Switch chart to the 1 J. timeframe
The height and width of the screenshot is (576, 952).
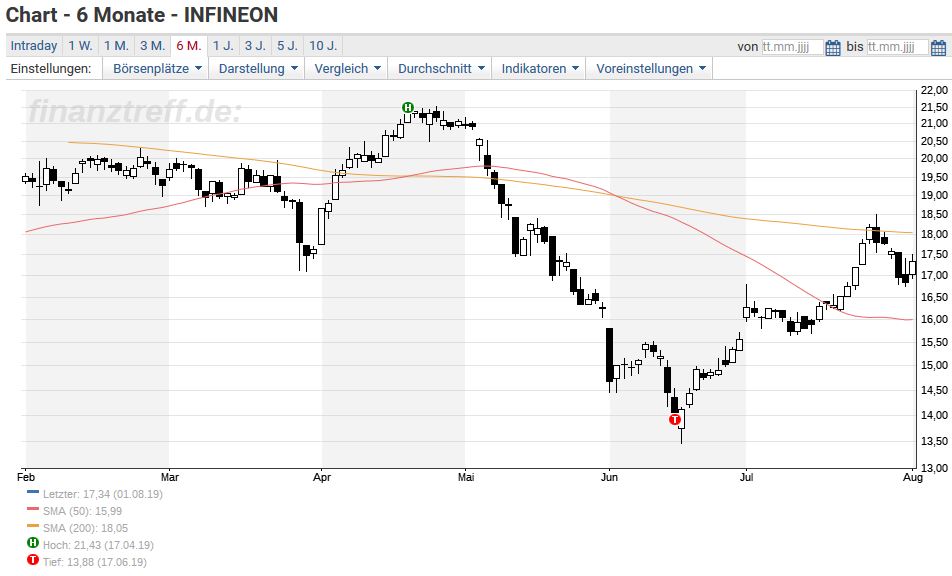tap(223, 46)
